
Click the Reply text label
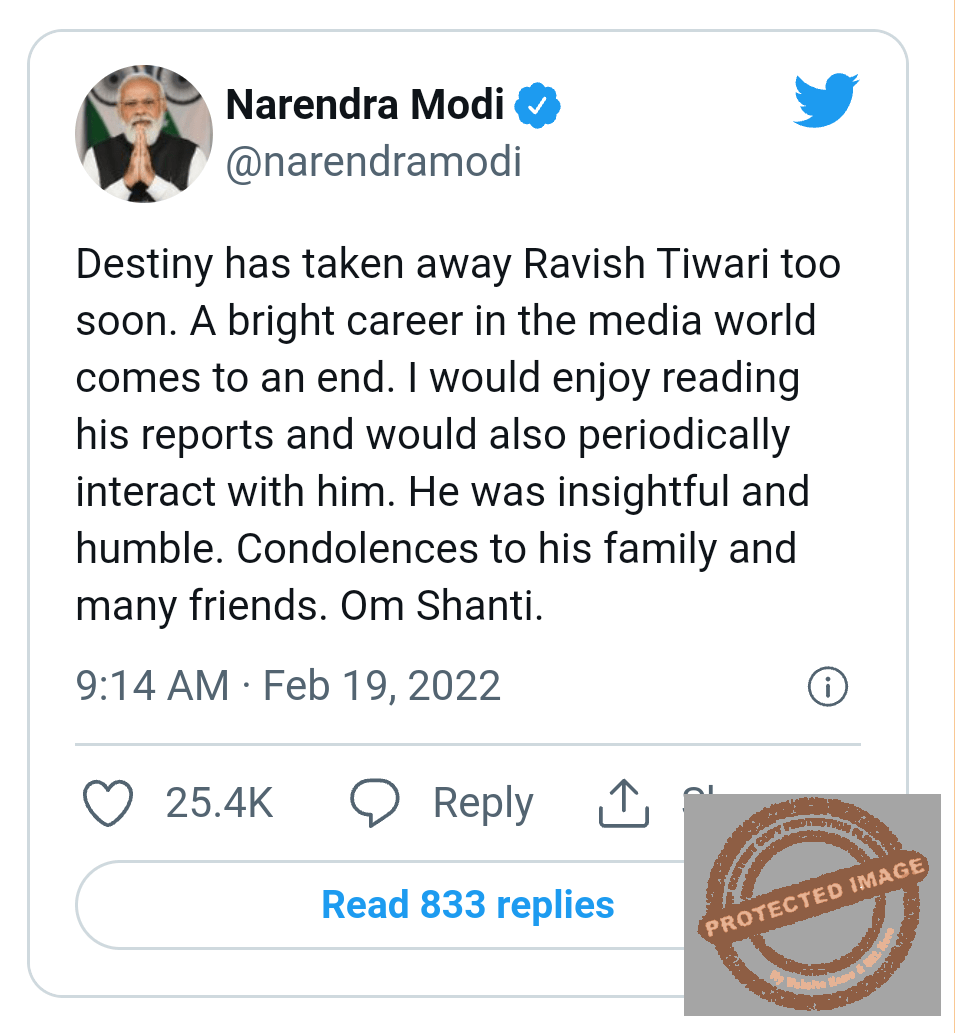click(483, 804)
